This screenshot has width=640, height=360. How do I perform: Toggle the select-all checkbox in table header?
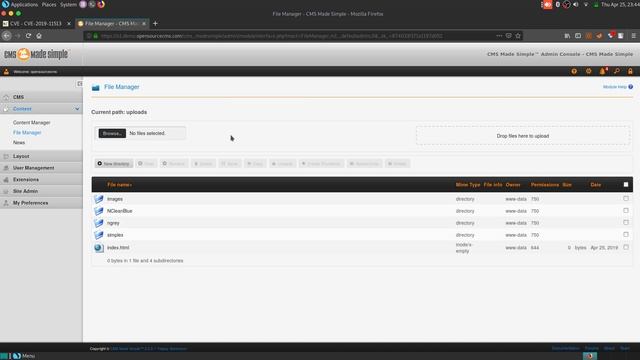point(626,184)
